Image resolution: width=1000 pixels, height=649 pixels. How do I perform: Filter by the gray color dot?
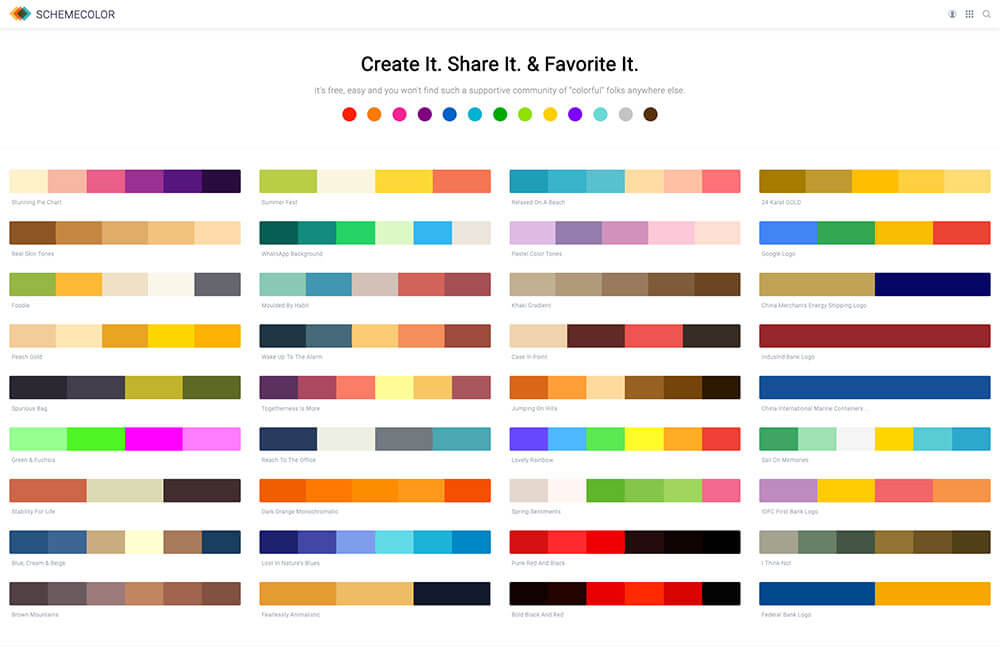pos(625,114)
